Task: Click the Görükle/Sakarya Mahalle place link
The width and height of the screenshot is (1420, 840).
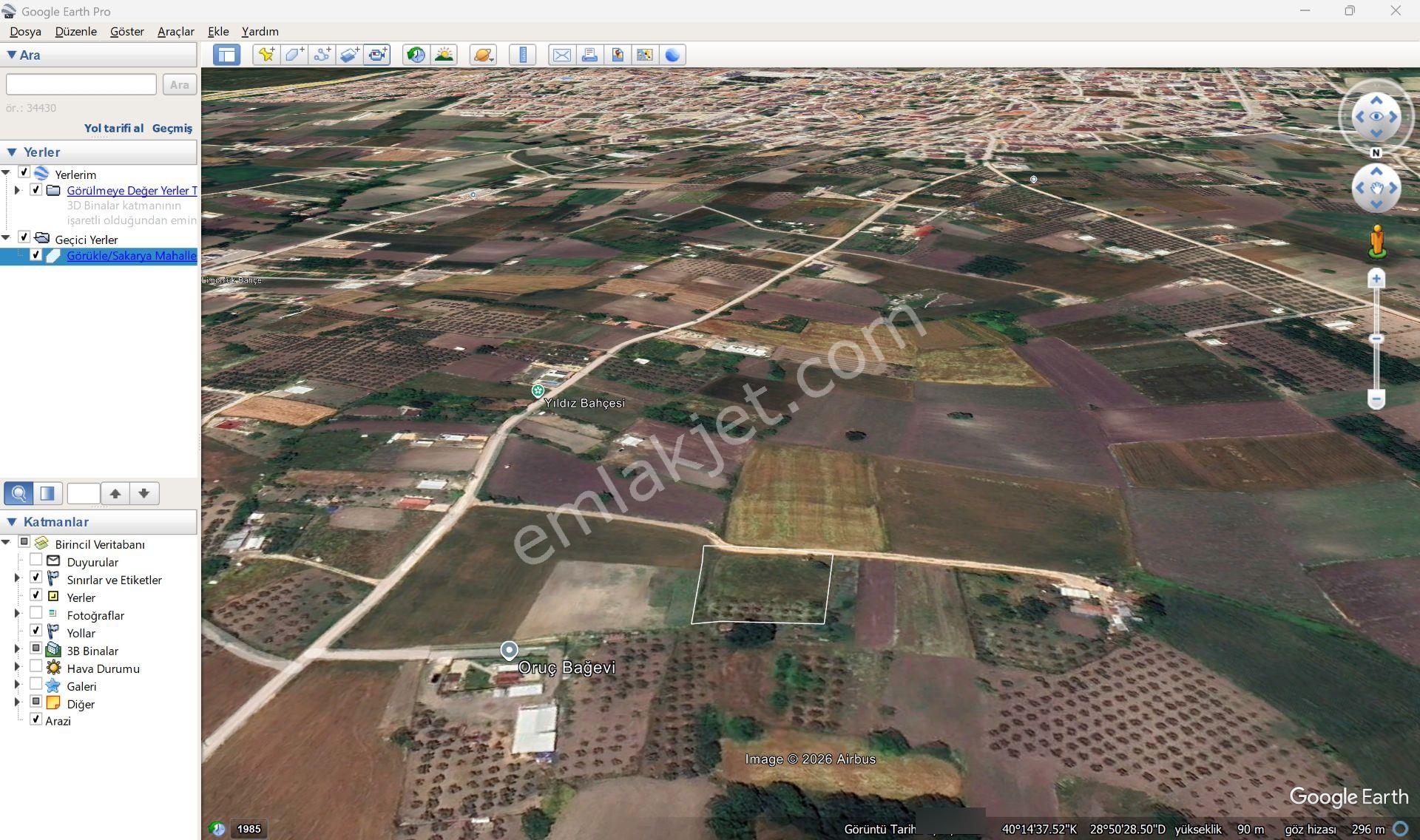Action: pyautogui.click(x=132, y=256)
